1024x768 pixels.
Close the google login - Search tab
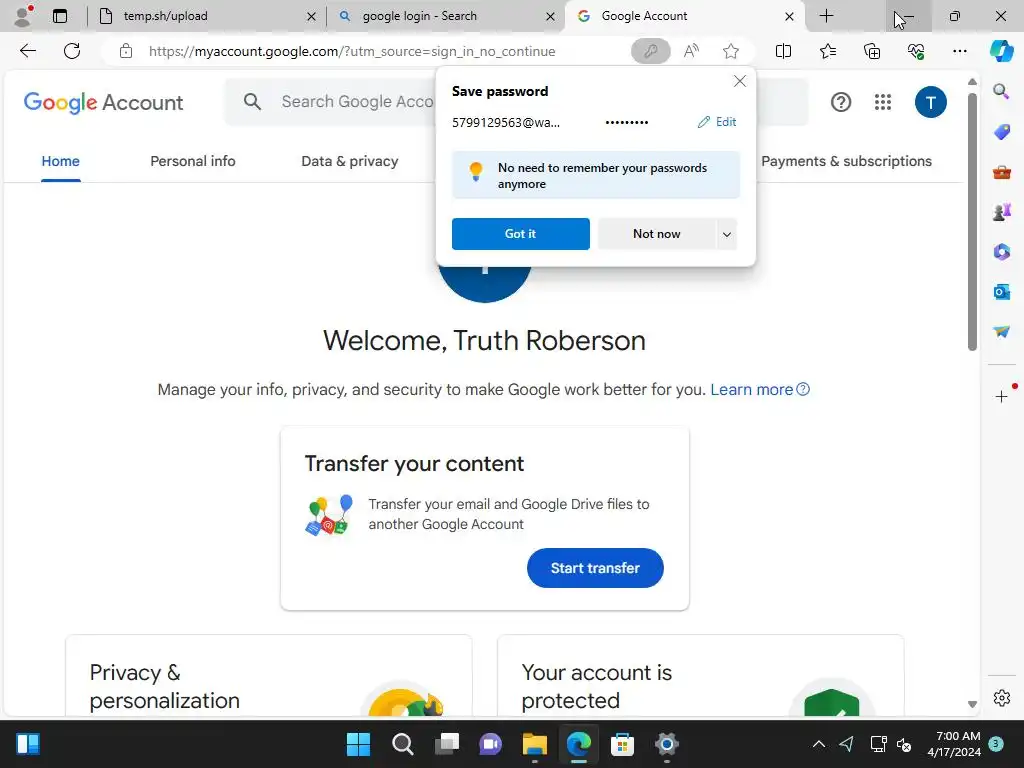[x=551, y=16]
